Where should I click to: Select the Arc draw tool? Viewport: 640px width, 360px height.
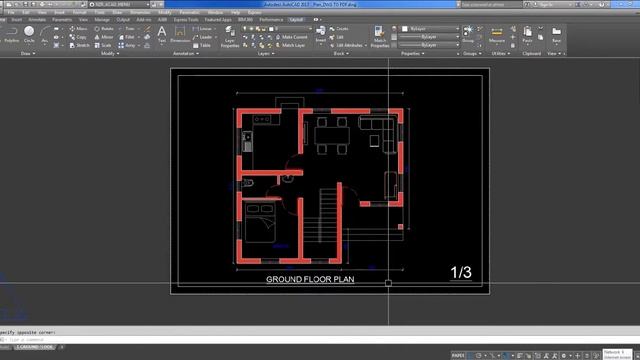click(45, 34)
